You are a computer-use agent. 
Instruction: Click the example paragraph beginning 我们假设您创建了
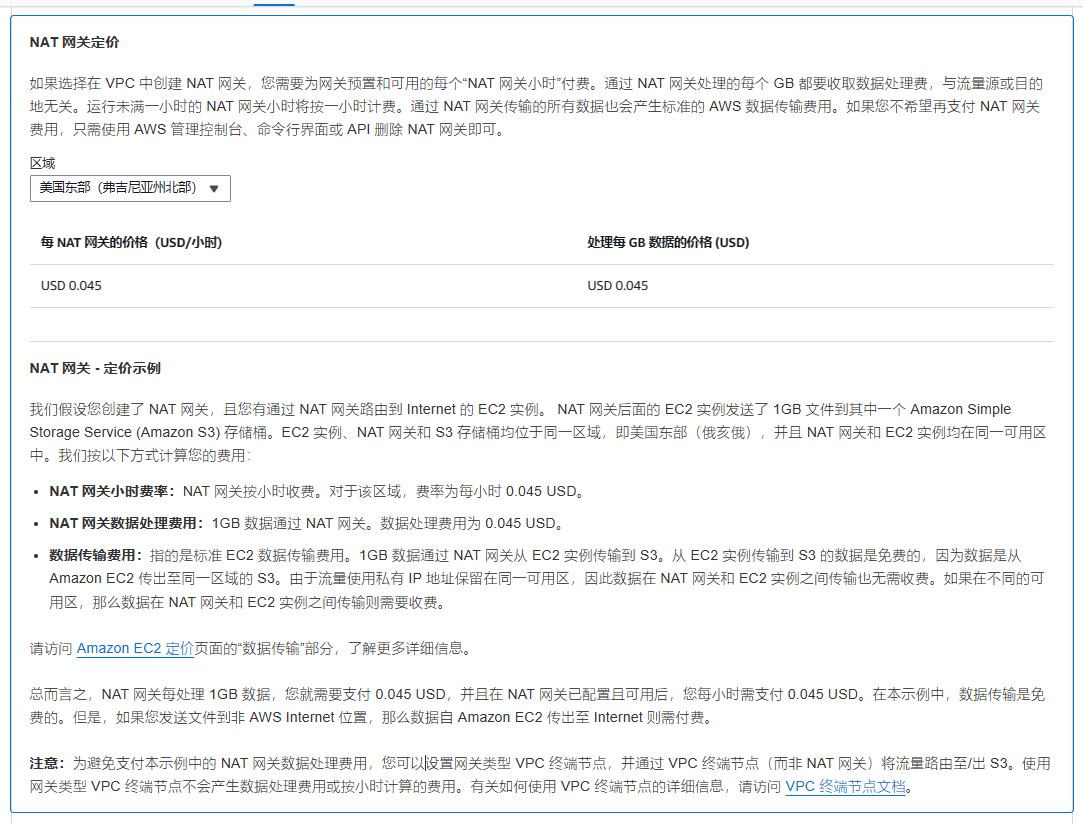537,432
